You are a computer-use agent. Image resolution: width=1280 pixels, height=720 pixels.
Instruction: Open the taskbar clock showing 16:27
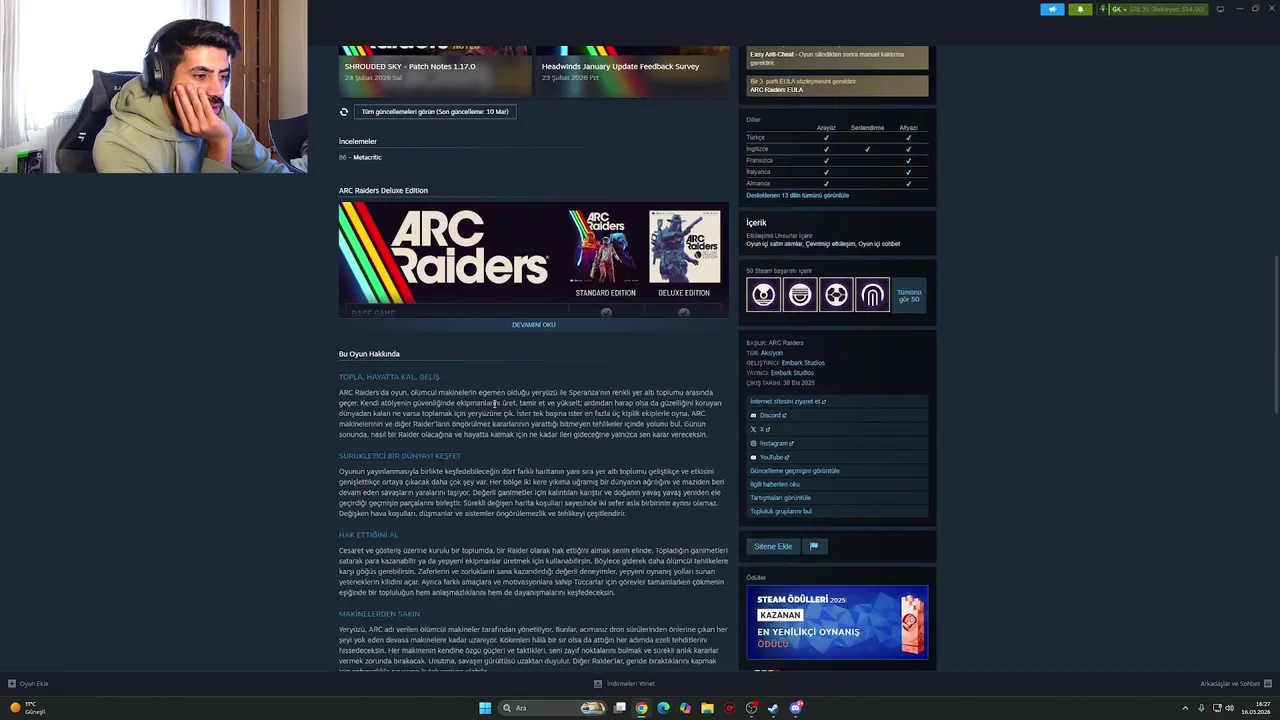pyautogui.click(x=1258, y=708)
